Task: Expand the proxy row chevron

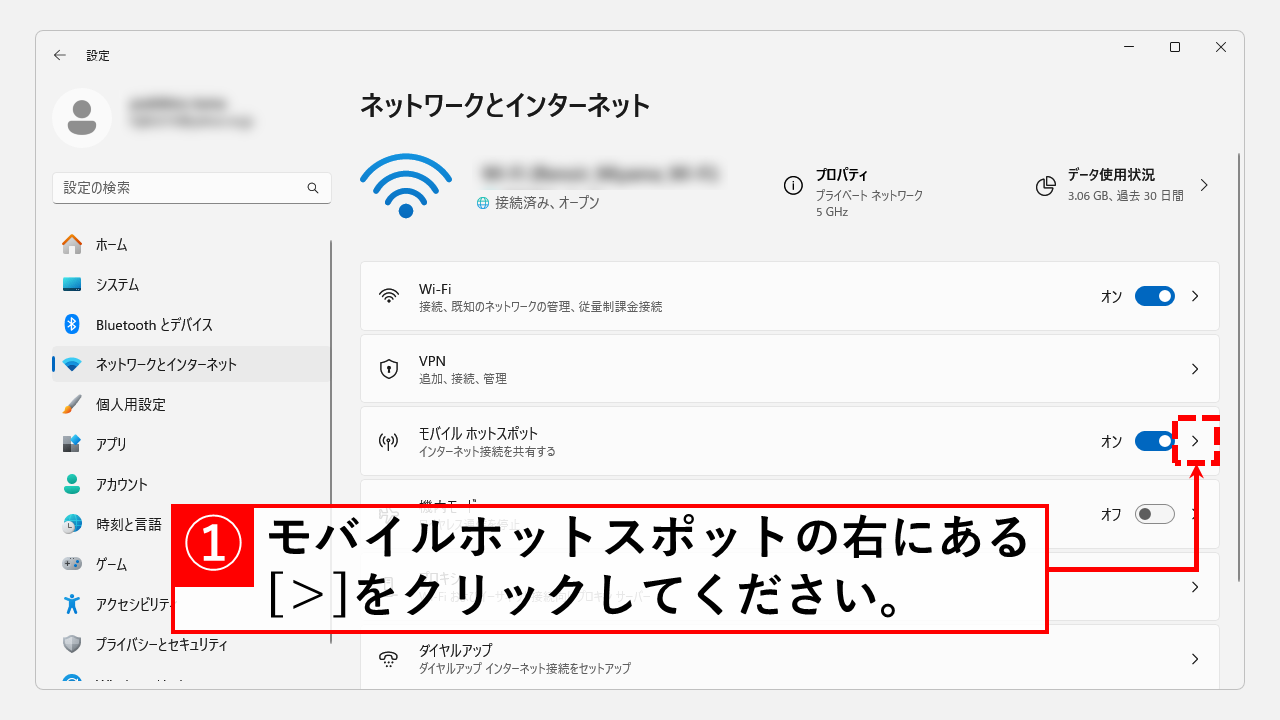Action: [1195, 587]
